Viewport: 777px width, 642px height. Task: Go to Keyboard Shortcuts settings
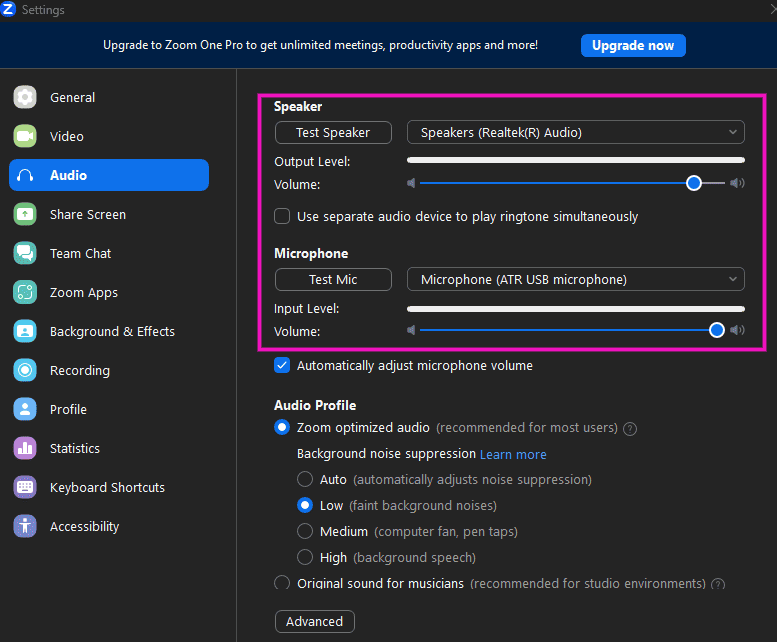click(x=107, y=487)
